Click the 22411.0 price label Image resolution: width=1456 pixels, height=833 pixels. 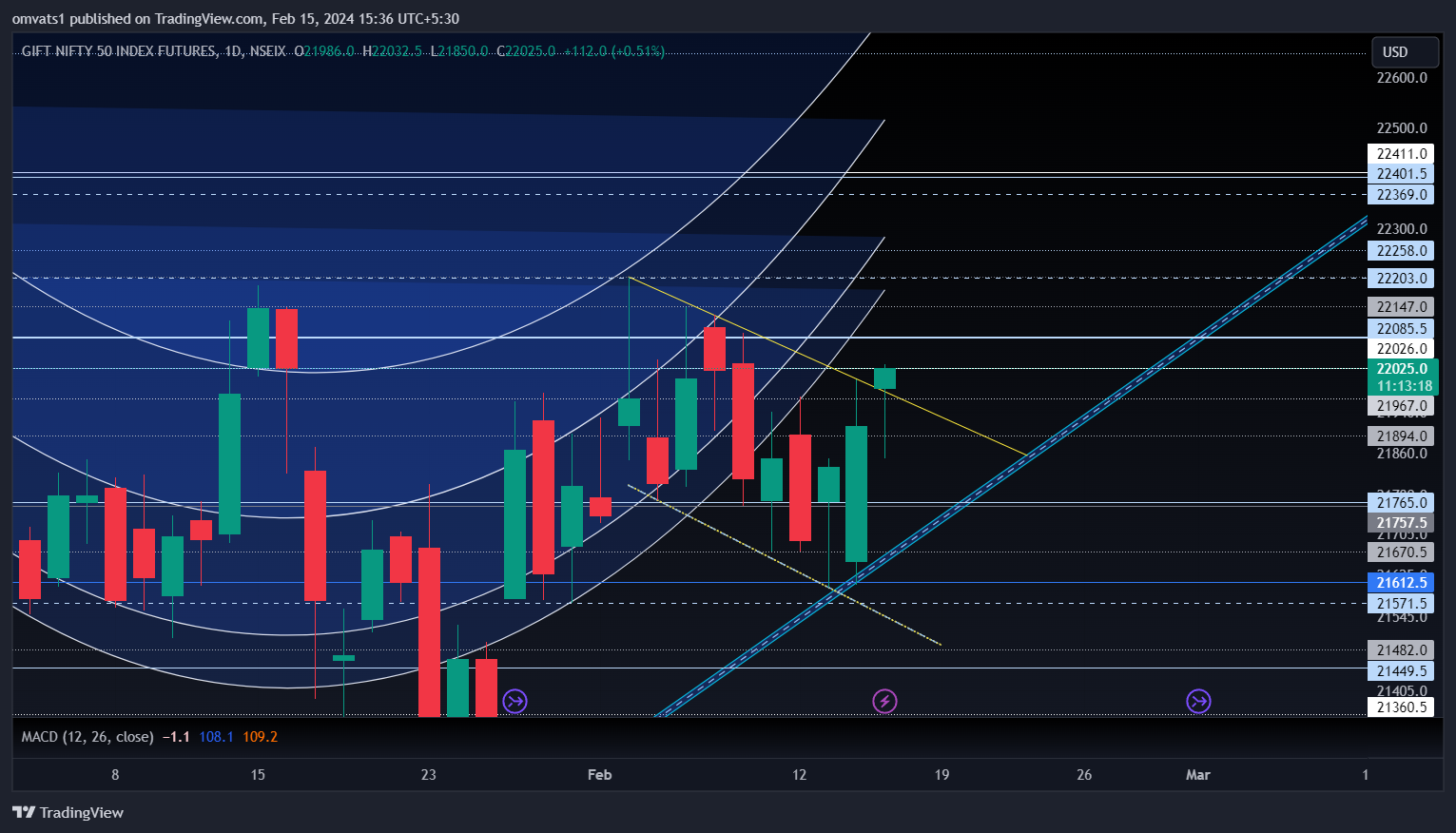coord(1401,154)
